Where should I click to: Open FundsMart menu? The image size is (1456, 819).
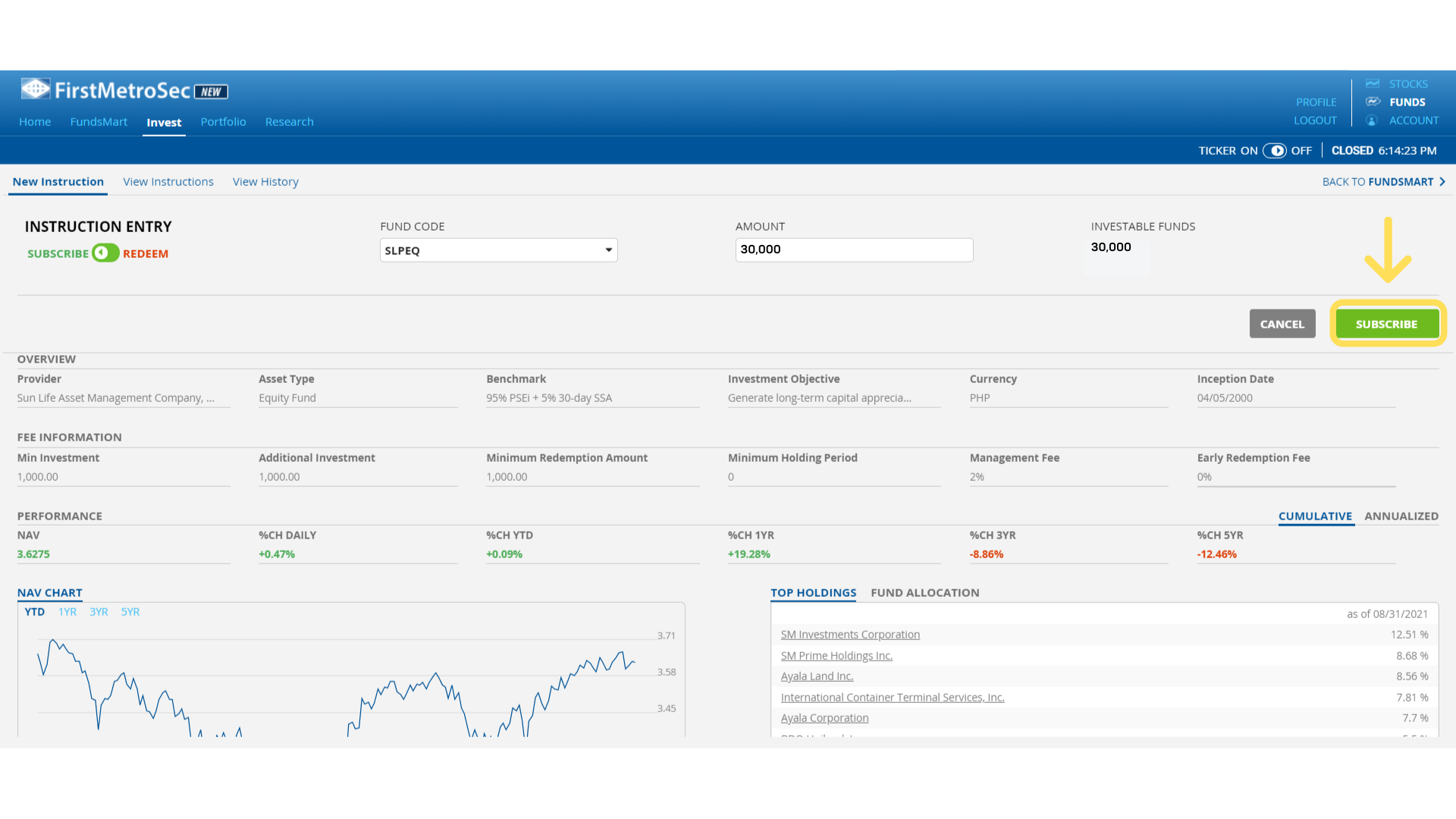99,122
